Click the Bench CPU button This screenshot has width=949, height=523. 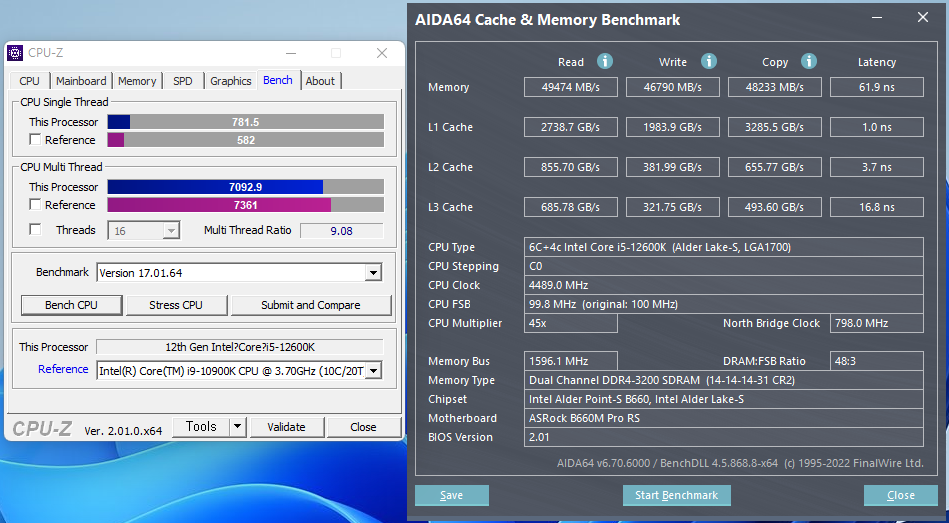[x=71, y=305]
